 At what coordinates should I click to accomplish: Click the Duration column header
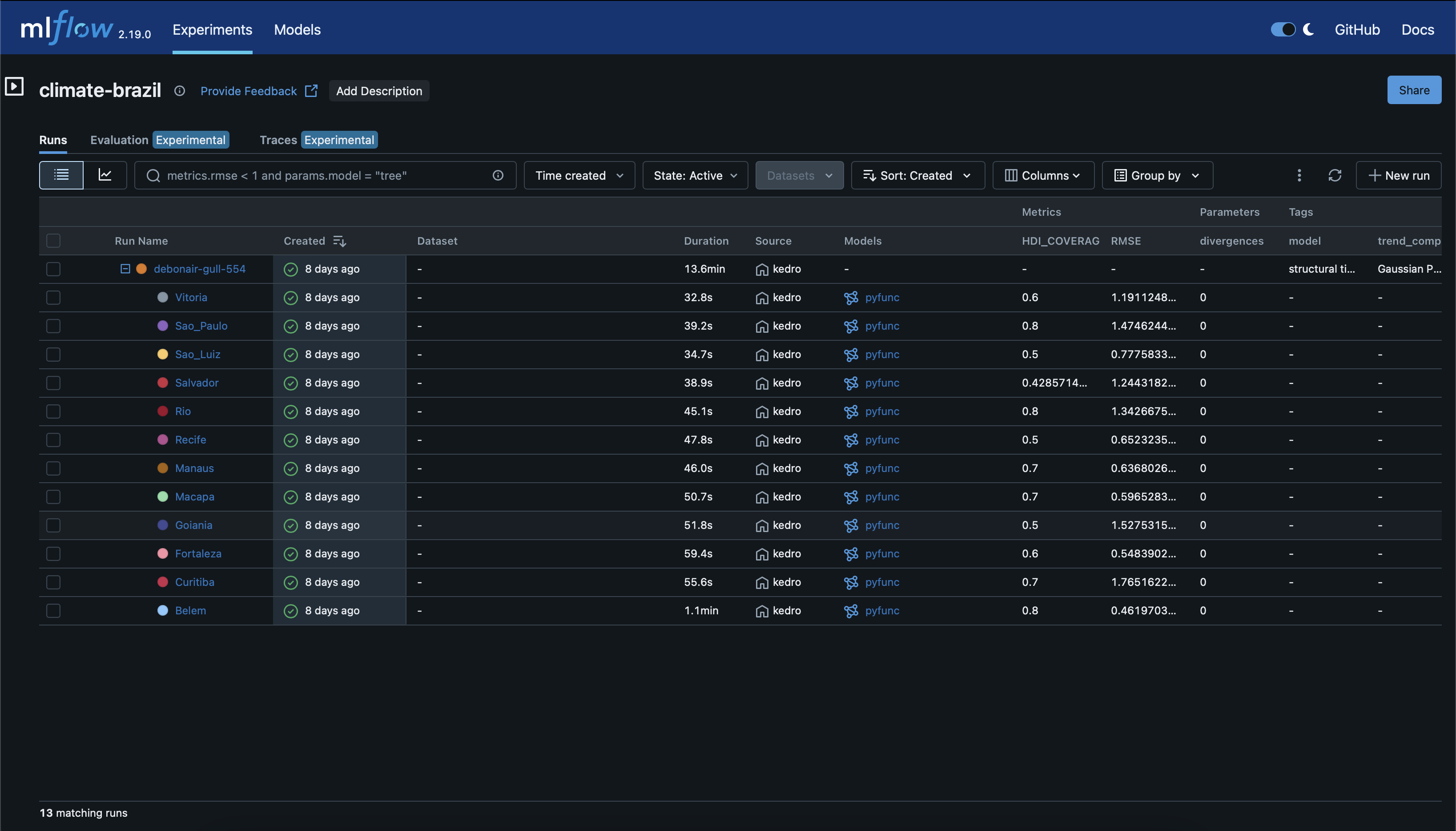click(x=706, y=241)
